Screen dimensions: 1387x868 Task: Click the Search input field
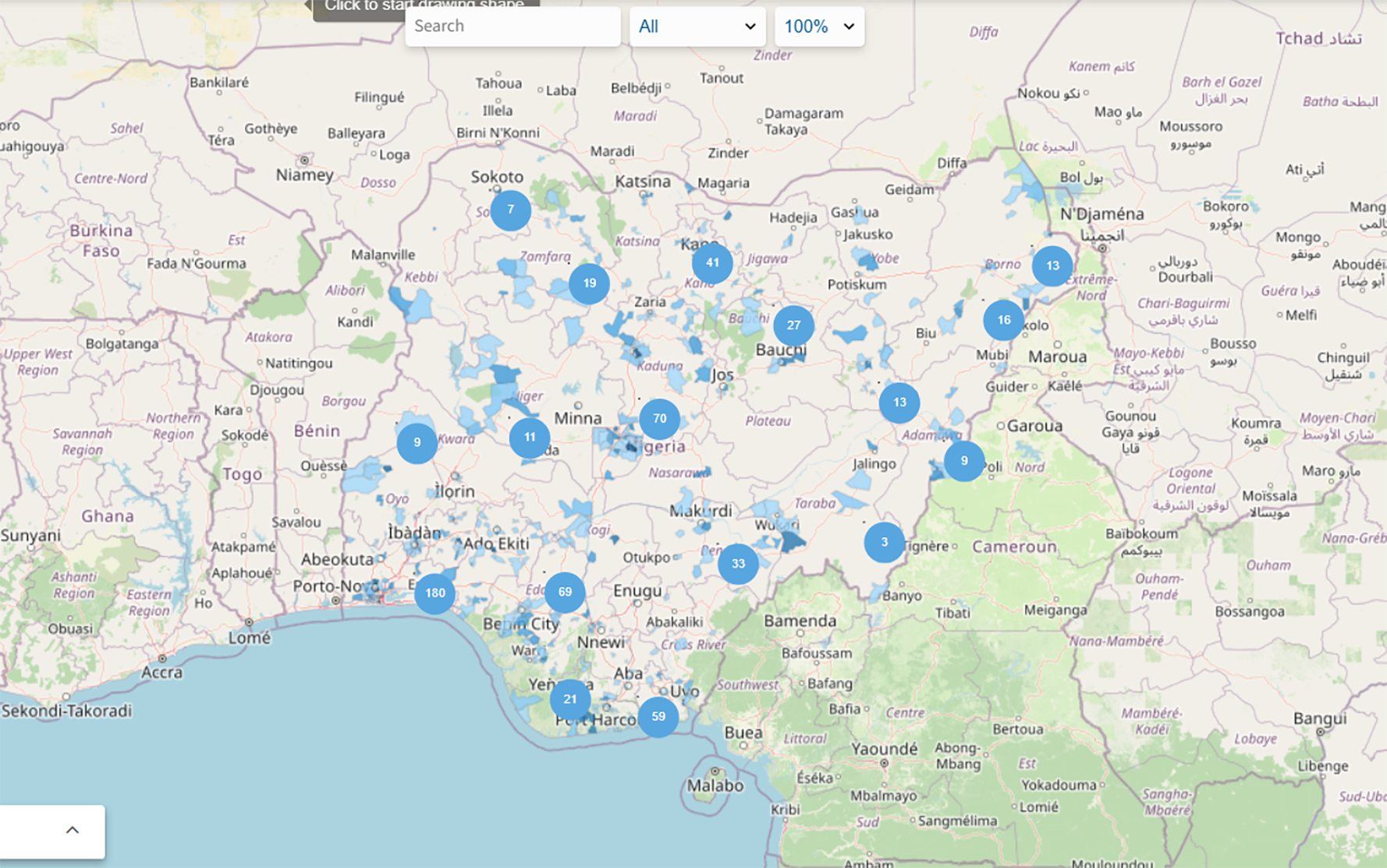pos(512,27)
